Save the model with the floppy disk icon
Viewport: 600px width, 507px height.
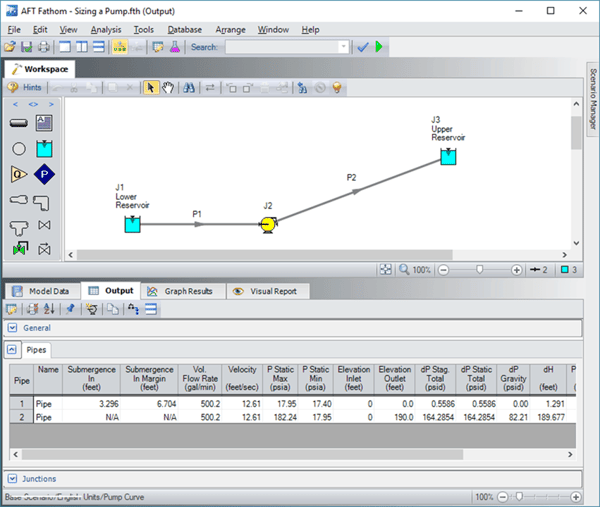(x=26, y=47)
